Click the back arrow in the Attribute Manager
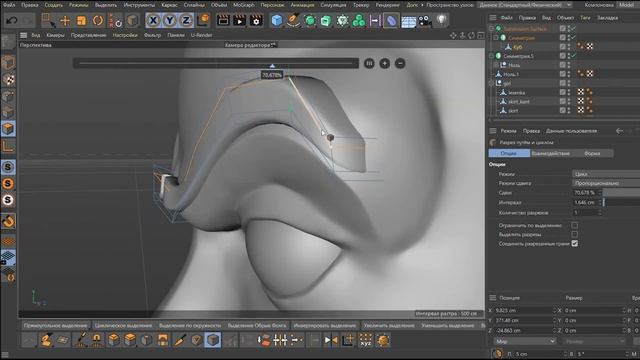This screenshot has width=640, height=360. [619, 131]
